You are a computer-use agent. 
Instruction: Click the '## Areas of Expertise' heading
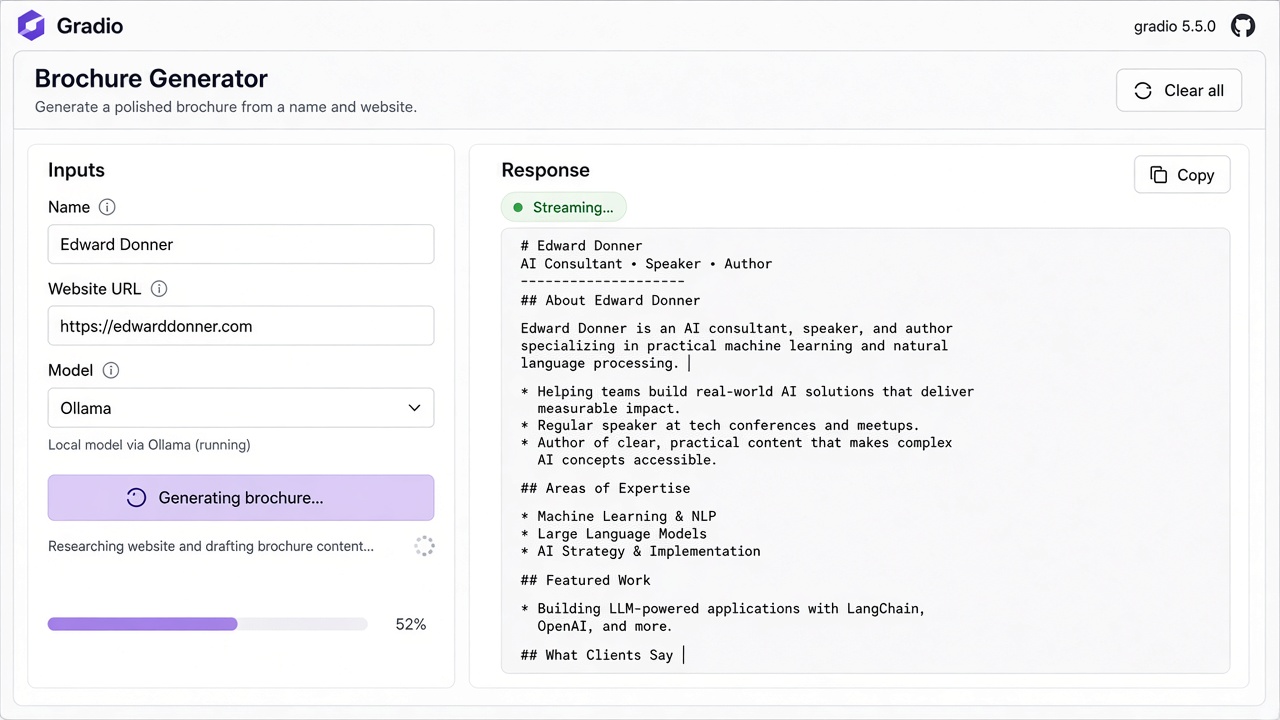click(x=606, y=488)
